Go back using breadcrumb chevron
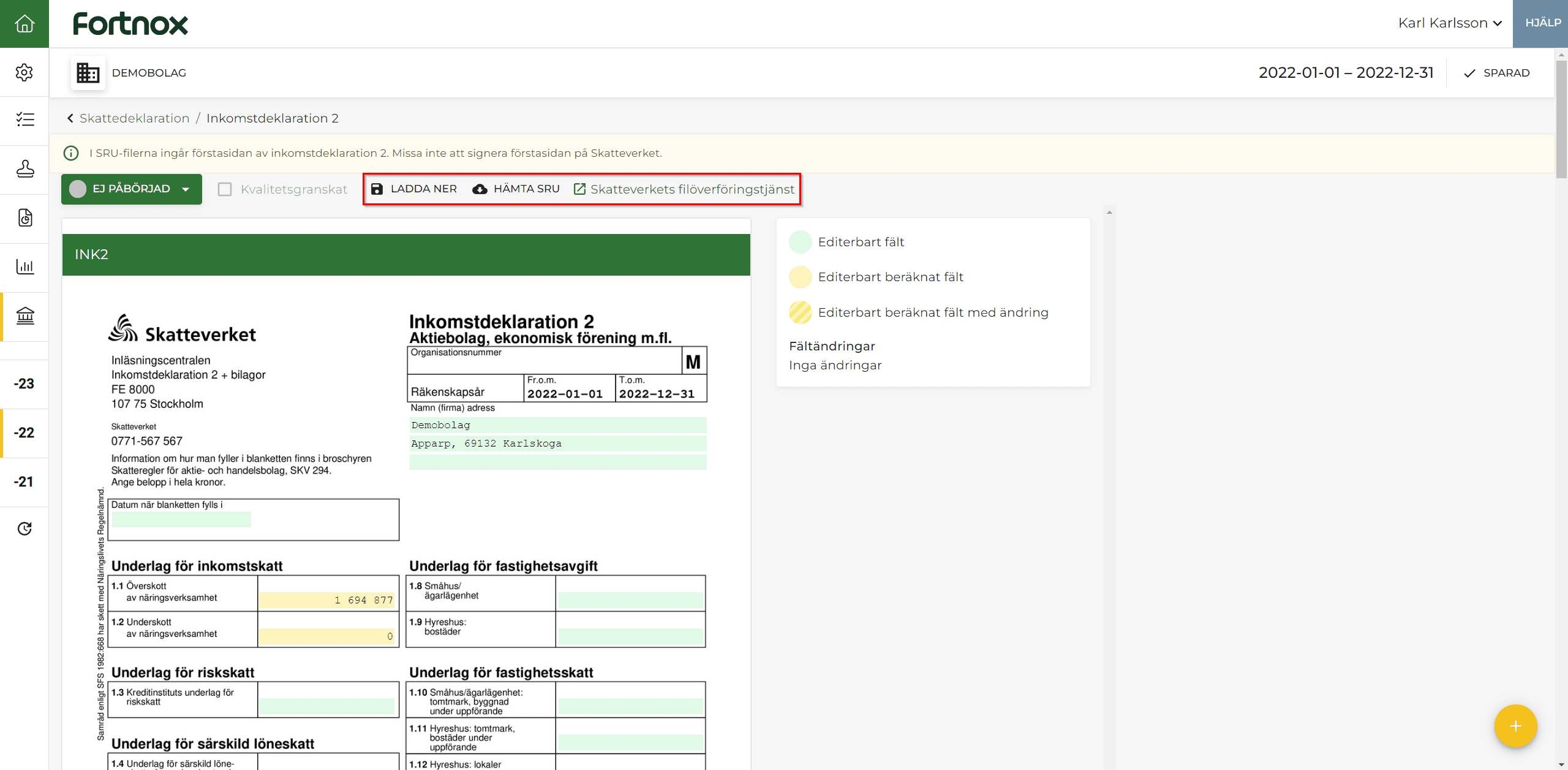This screenshot has width=1568, height=770. 70,118
